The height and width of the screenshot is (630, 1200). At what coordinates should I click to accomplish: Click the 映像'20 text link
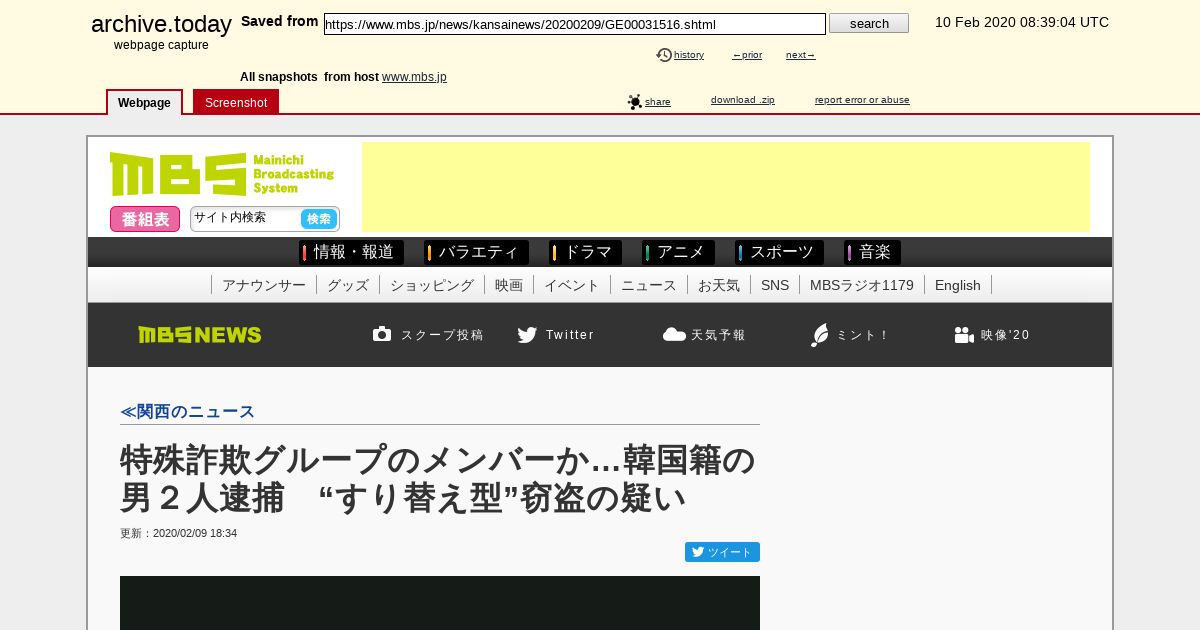tap(1005, 335)
